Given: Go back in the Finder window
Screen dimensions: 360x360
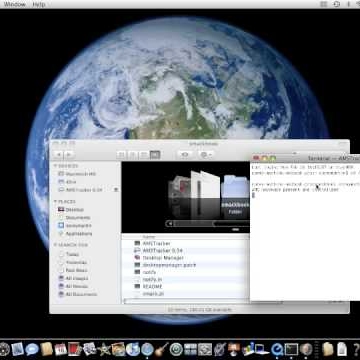Looking at the screenshot, I should click(58, 154).
